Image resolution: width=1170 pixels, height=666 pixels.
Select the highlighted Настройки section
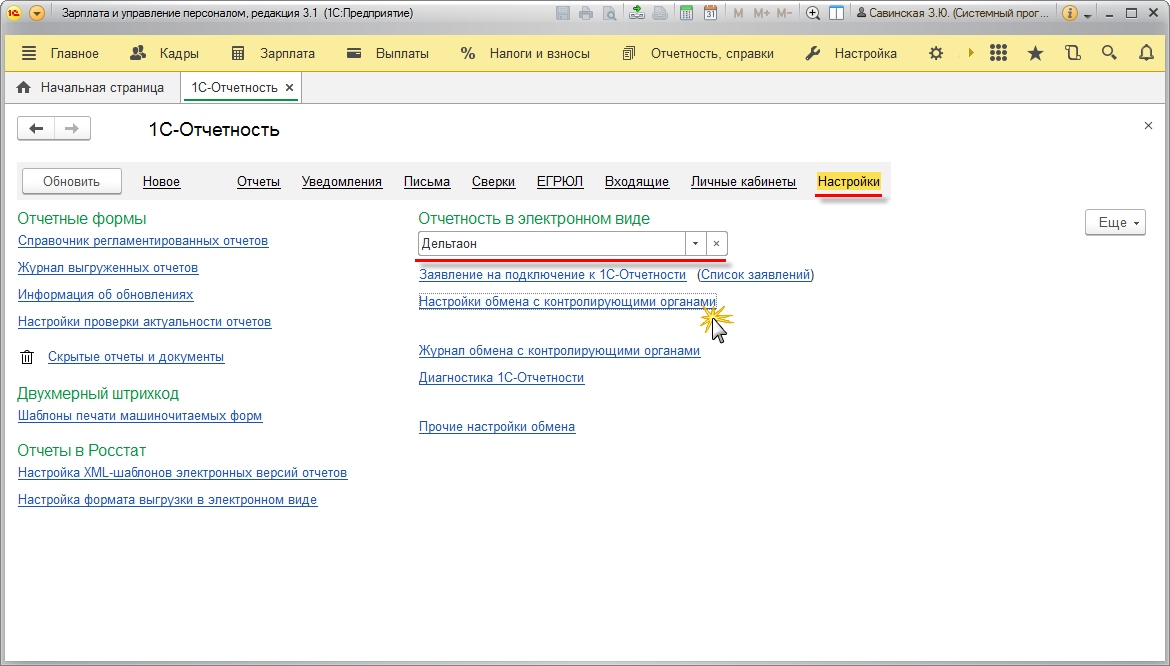click(x=848, y=181)
